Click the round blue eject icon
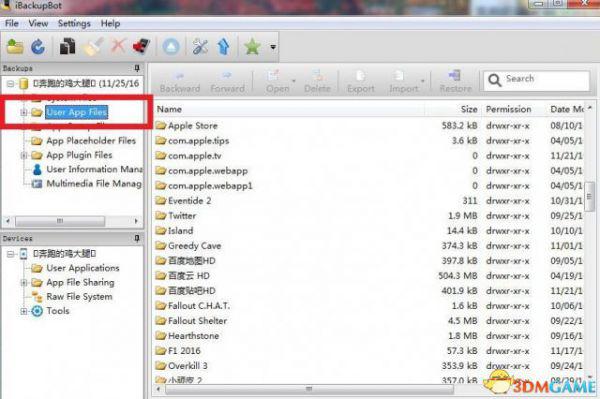The height and width of the screenshot is (399, 600). click(x=171, y=47)
